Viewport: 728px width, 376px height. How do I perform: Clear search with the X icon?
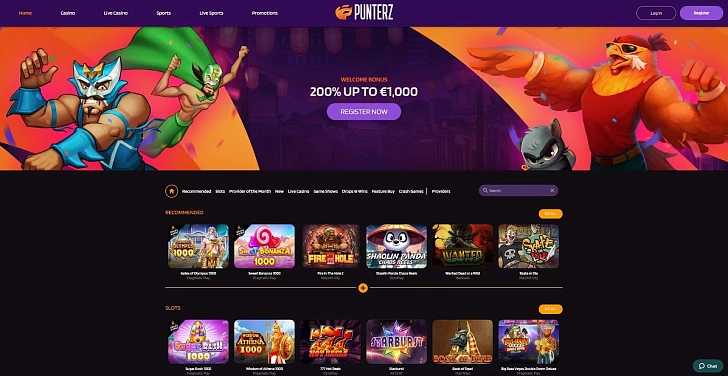coord(552,190)
